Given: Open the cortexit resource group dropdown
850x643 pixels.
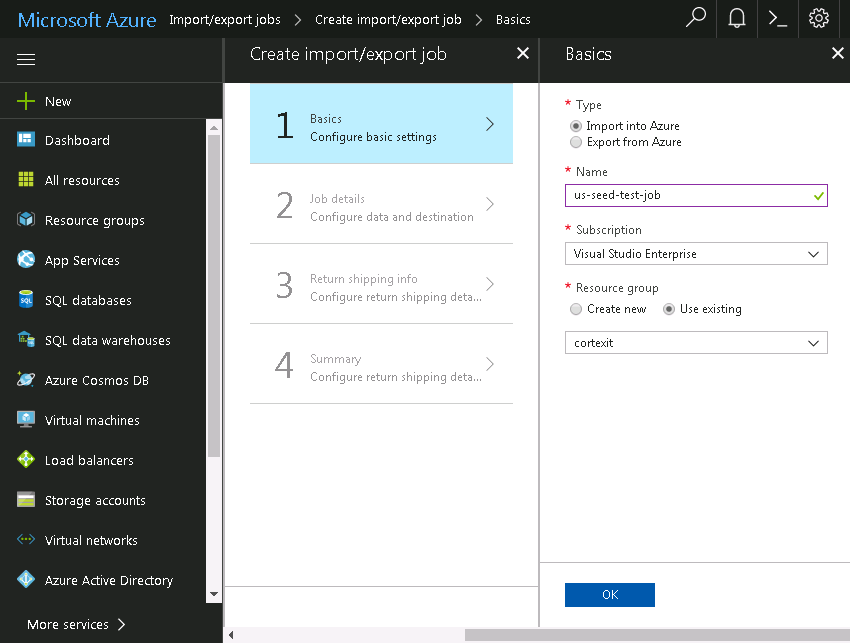Looking at the screenshot, I should tap(696, 343).
